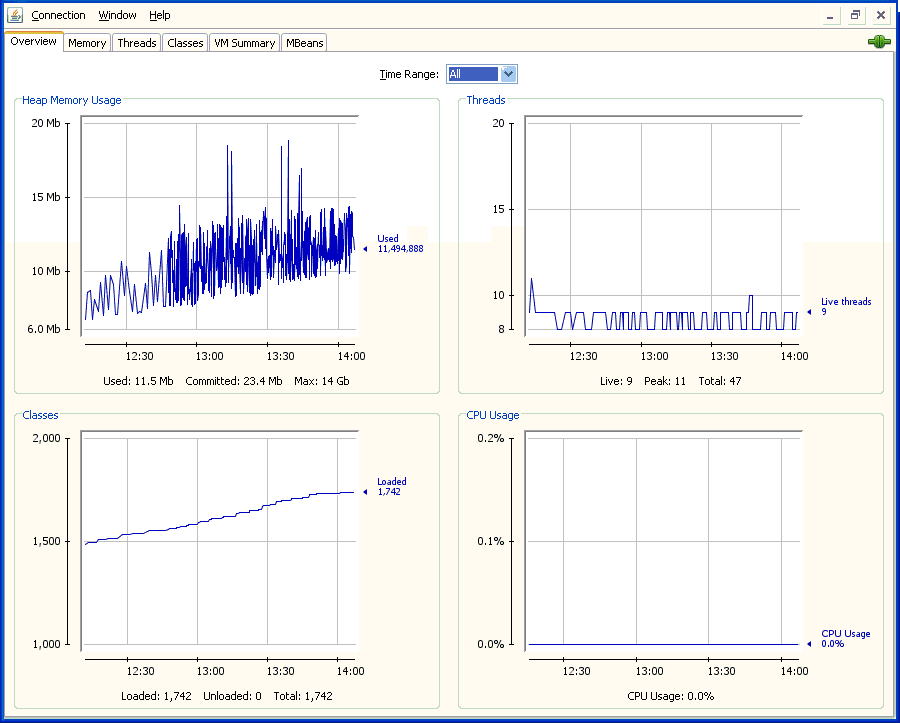Click the CPU Usage legend arrow marker
This screenshot has height=723, width=900.
809,644
